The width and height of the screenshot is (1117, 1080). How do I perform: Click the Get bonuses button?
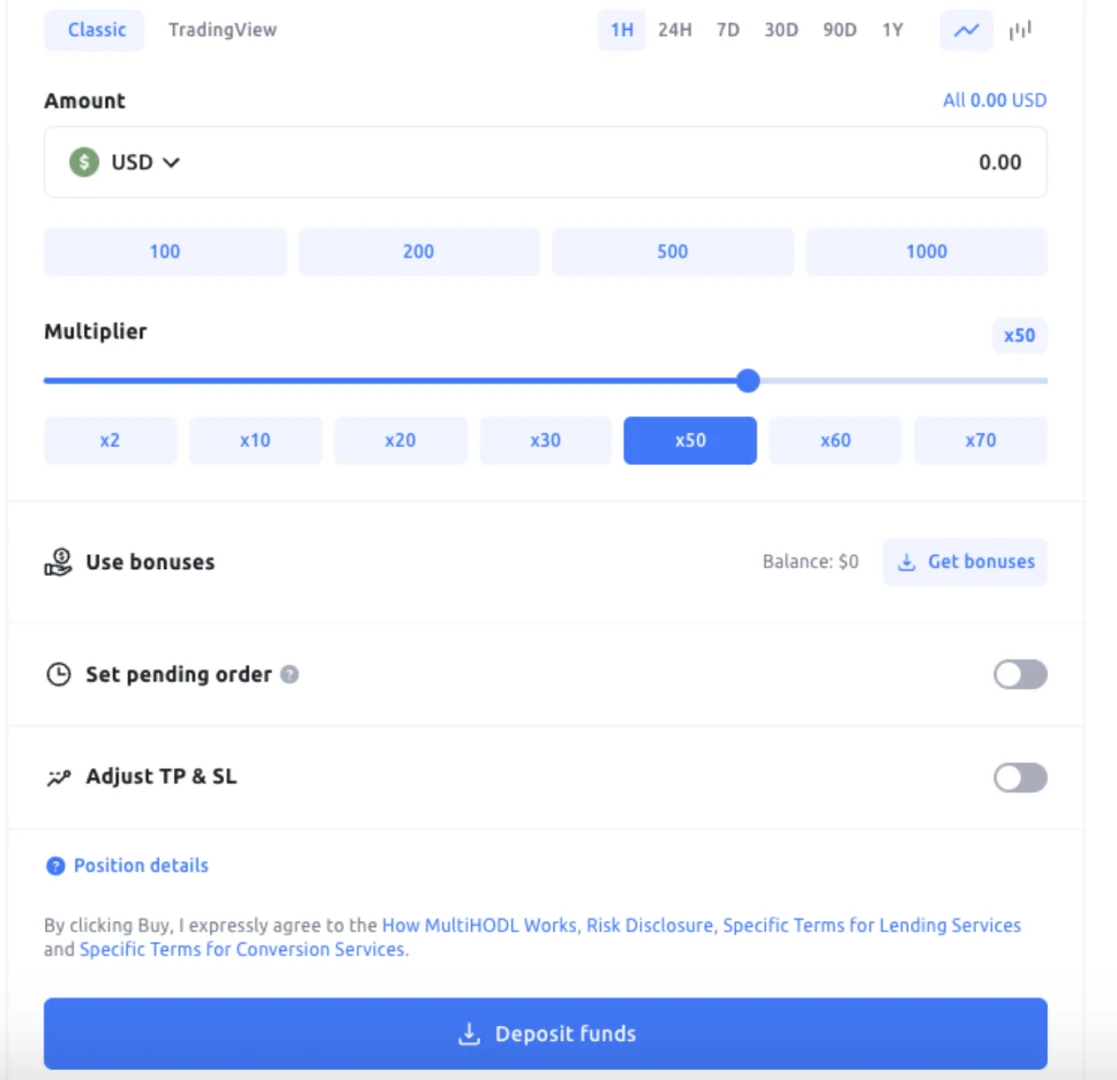pyautogui.click(x=965, y=562)
